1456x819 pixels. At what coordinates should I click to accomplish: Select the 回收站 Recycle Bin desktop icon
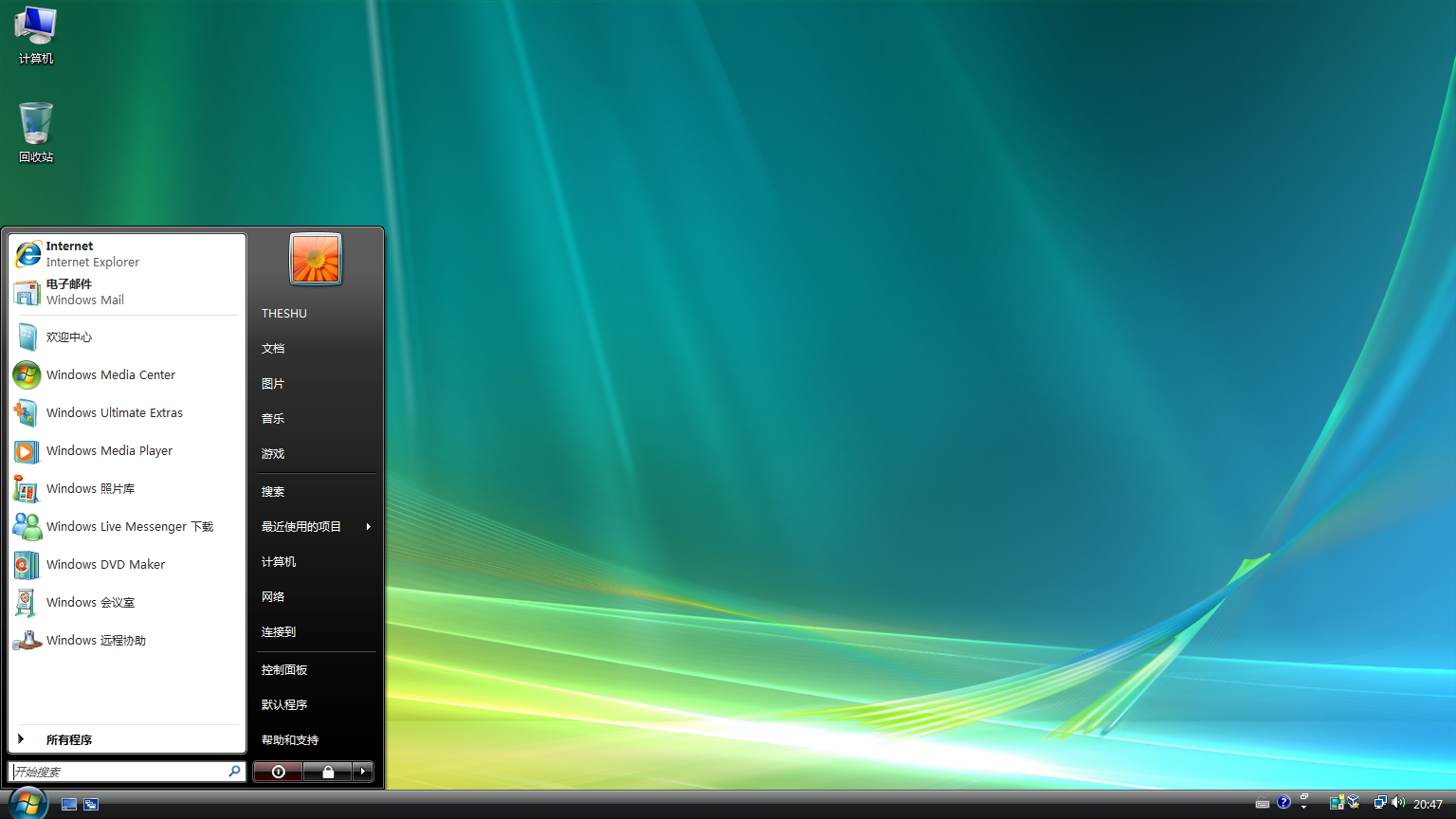(x=36, y=133)
